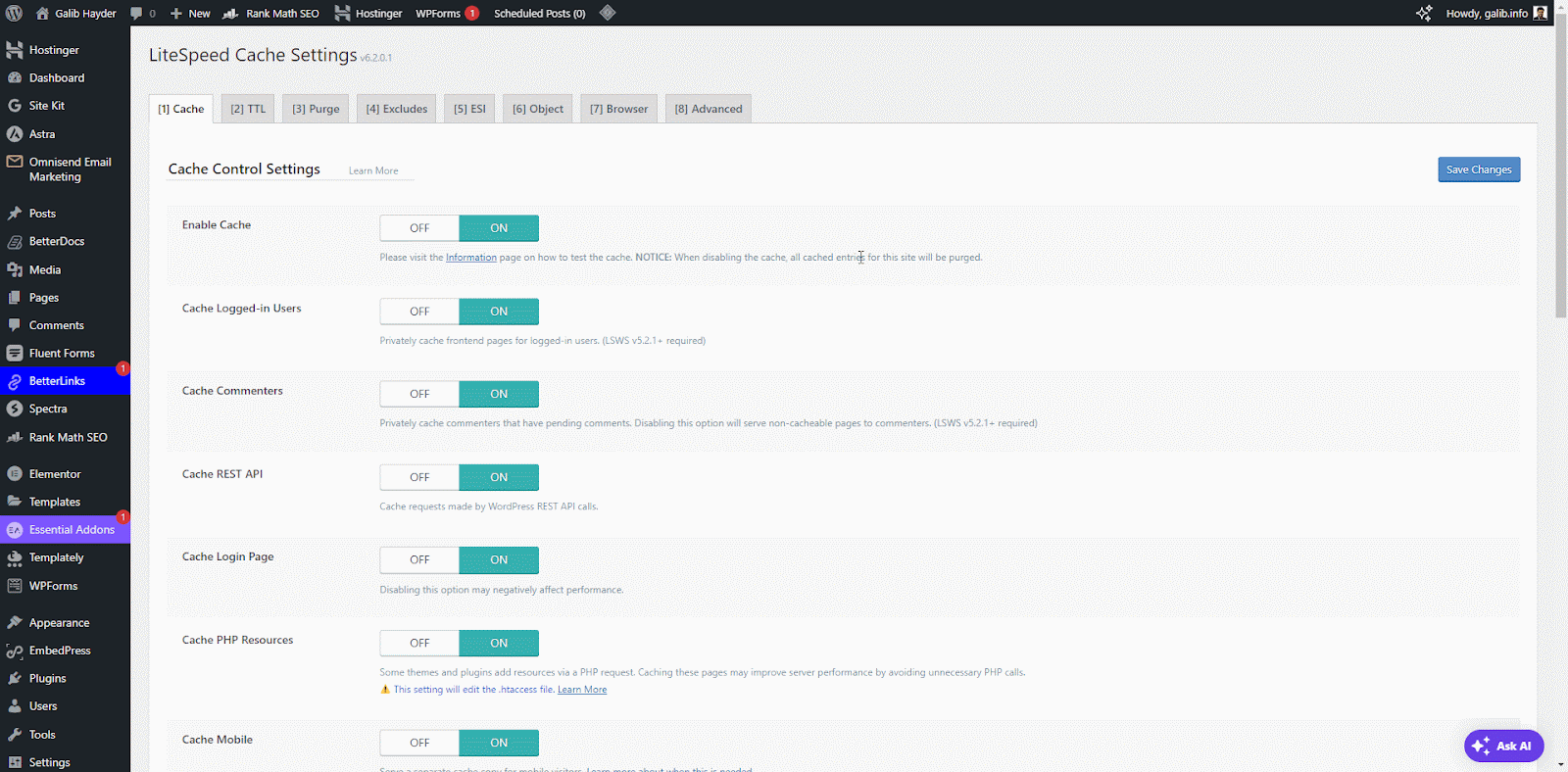
Task: Select the [1] Cache tab
Action: coord(181,109)
